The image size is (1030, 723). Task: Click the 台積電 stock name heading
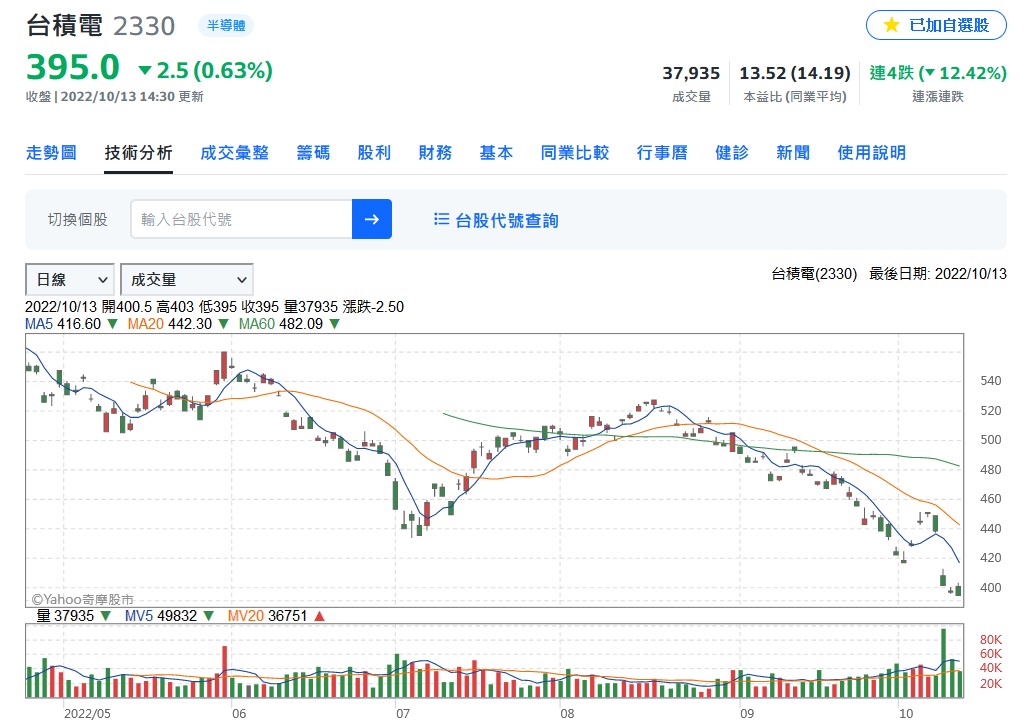(x=64, y=26)
